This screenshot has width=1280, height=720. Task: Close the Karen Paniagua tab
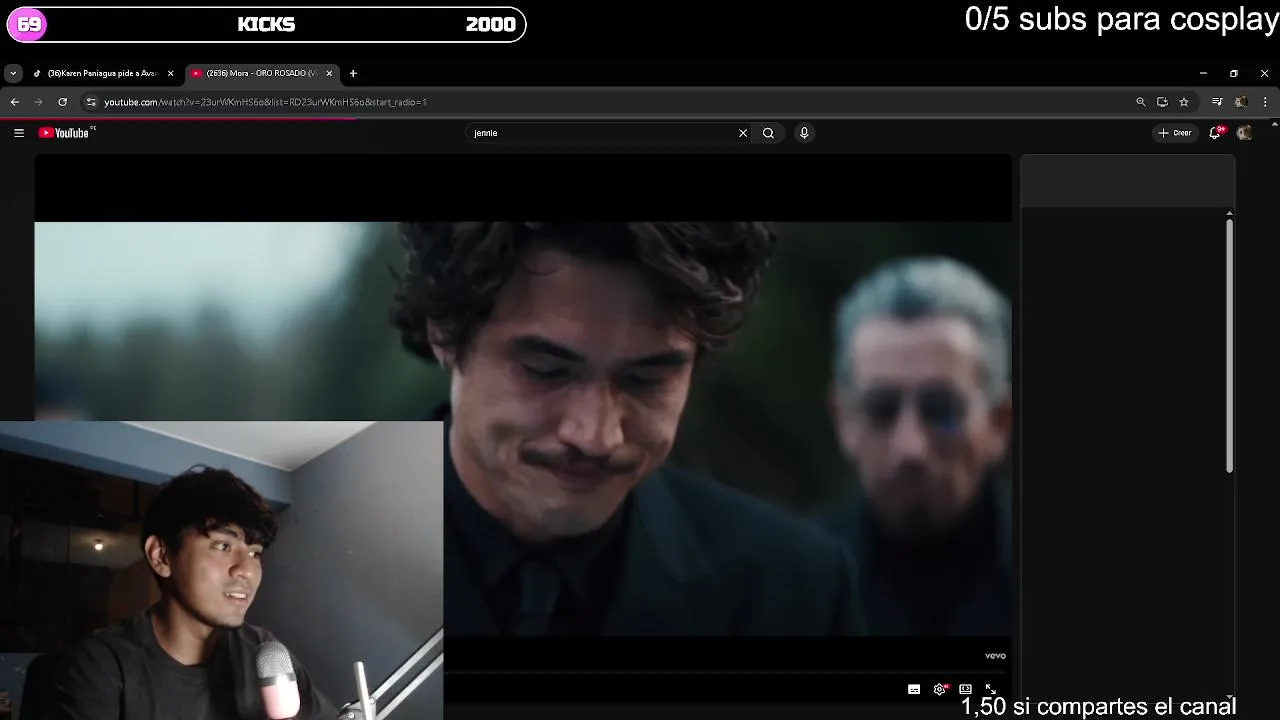(170, 73)
